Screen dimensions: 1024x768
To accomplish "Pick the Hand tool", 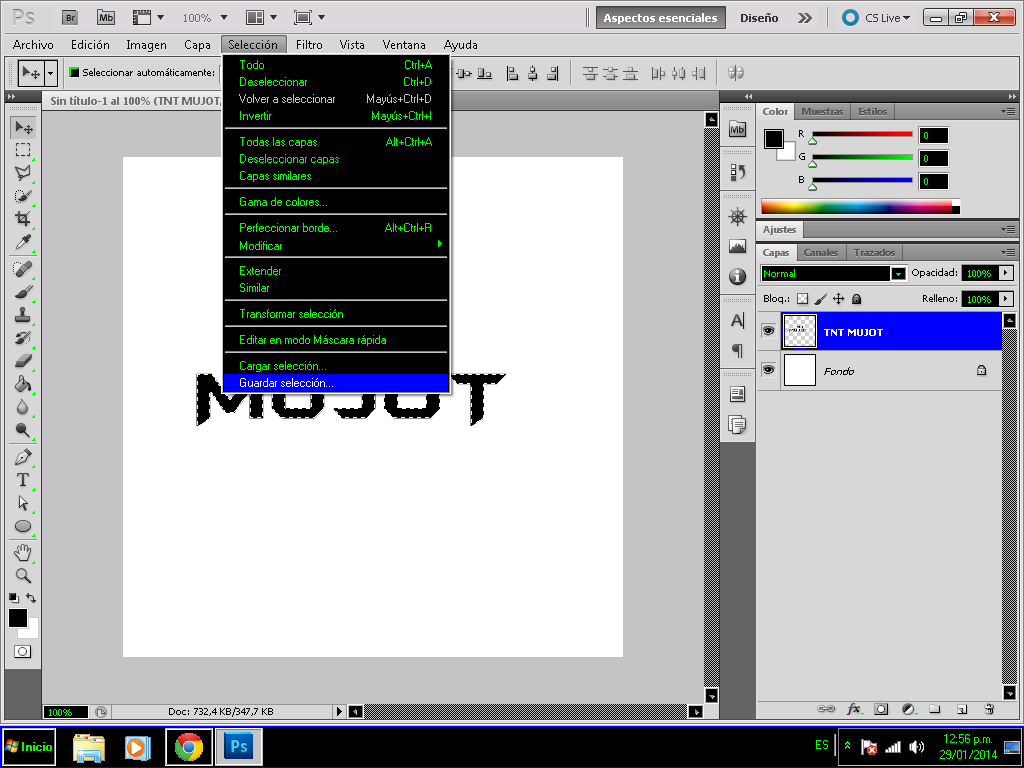I will click(22, 553).
